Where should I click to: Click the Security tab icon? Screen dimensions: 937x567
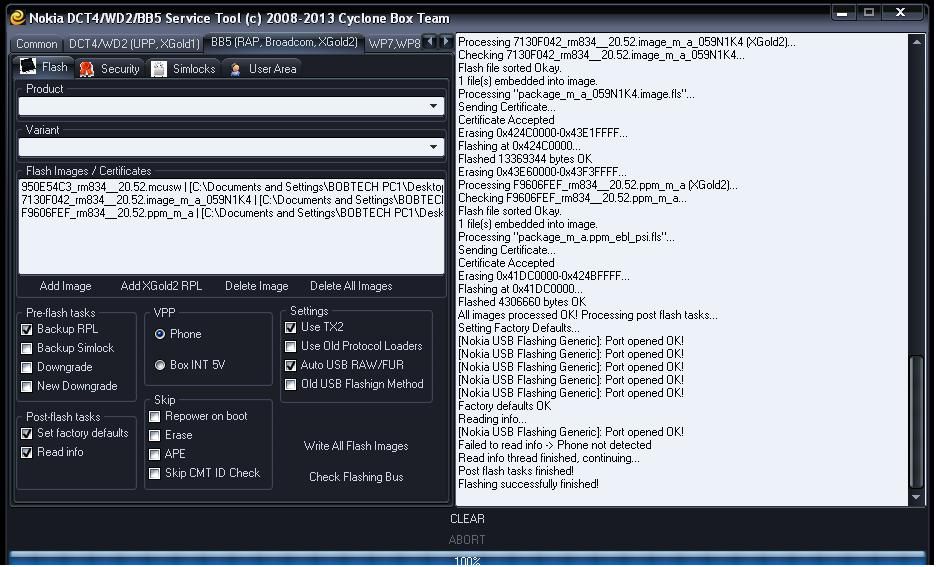click(87, 69)
